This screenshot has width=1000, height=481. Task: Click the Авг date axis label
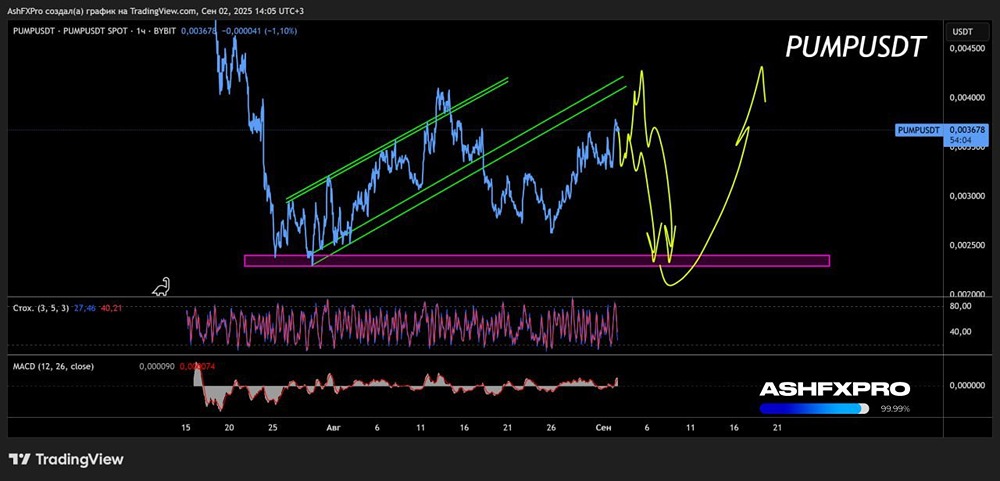pos(334,428)
